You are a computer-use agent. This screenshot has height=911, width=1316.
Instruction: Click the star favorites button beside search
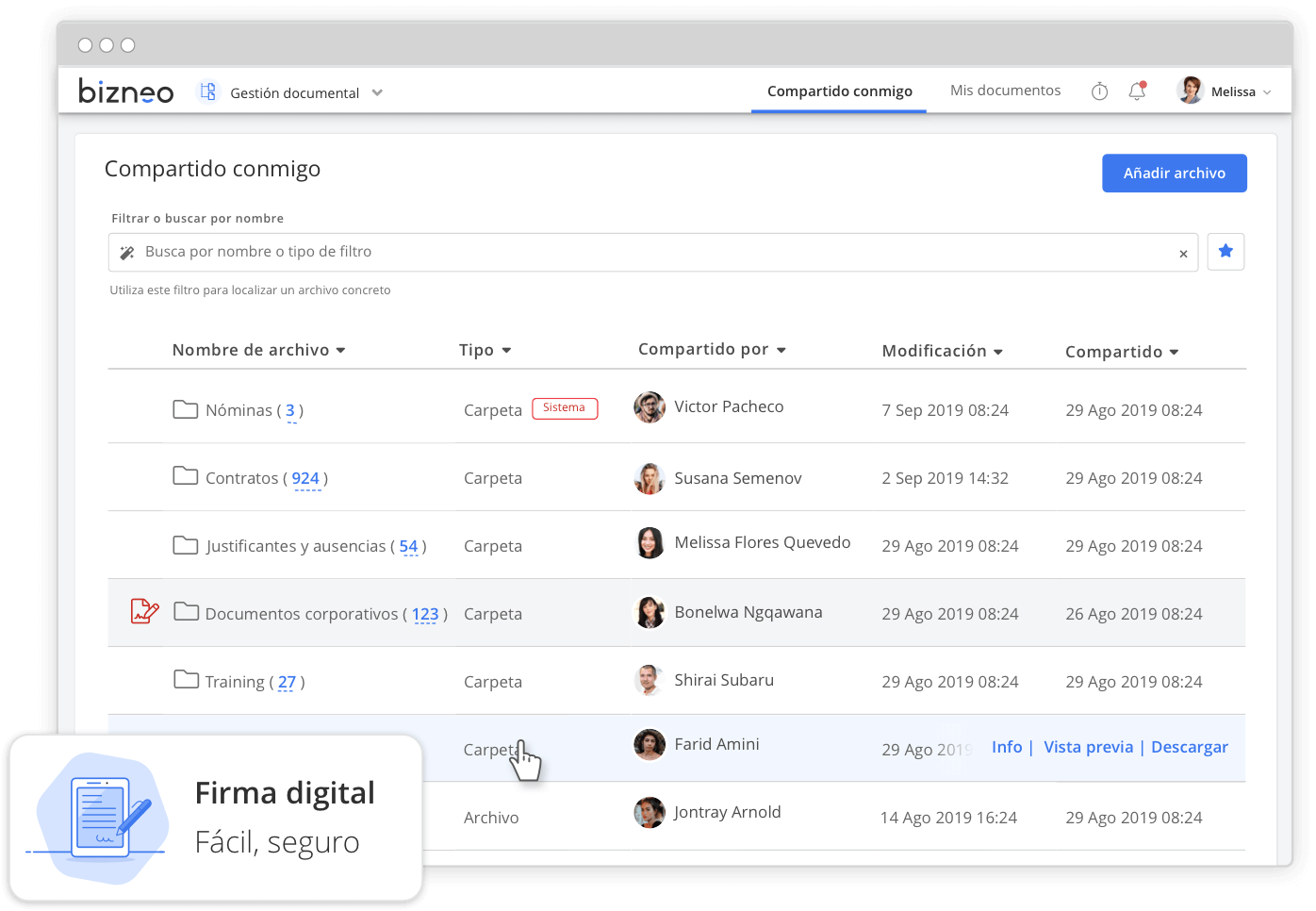click(x=1226, y=252)
